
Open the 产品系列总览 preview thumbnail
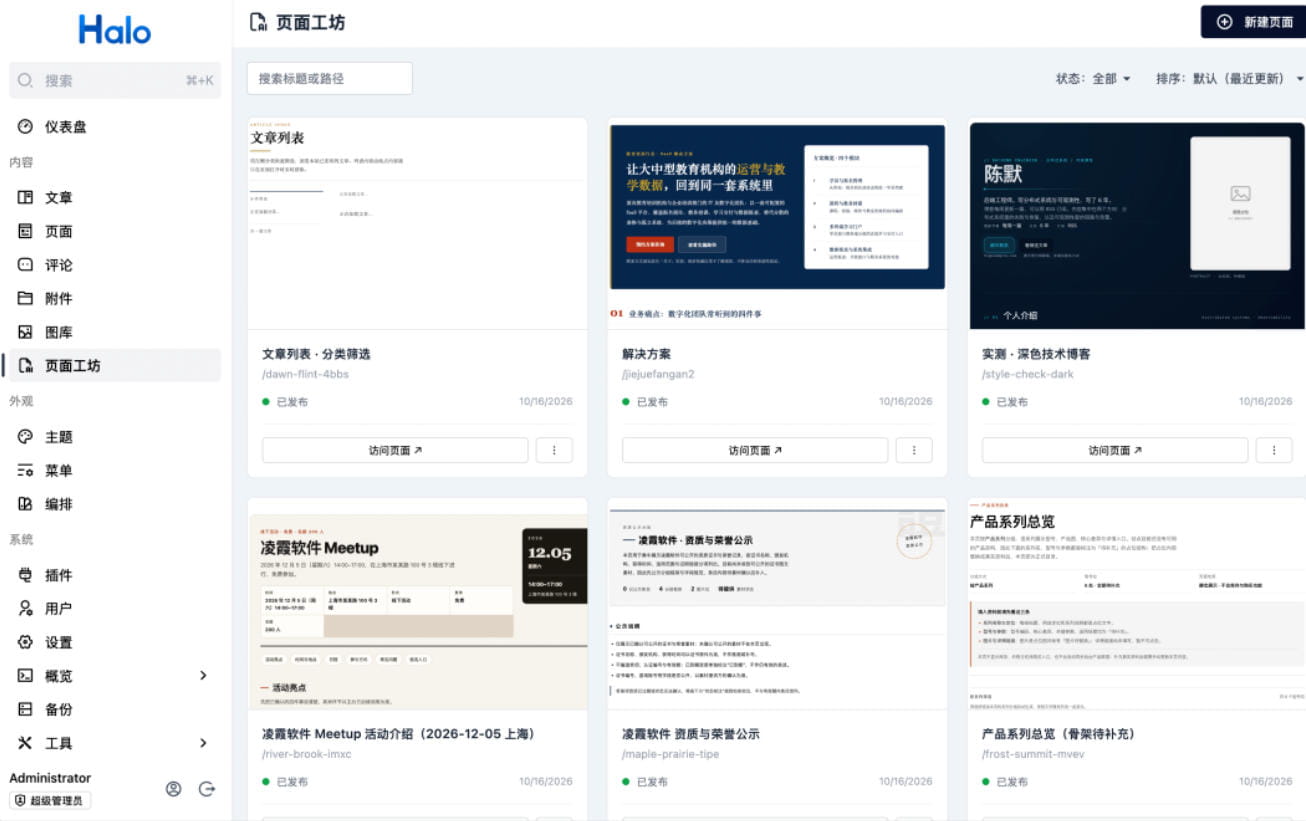(1137, 604)
